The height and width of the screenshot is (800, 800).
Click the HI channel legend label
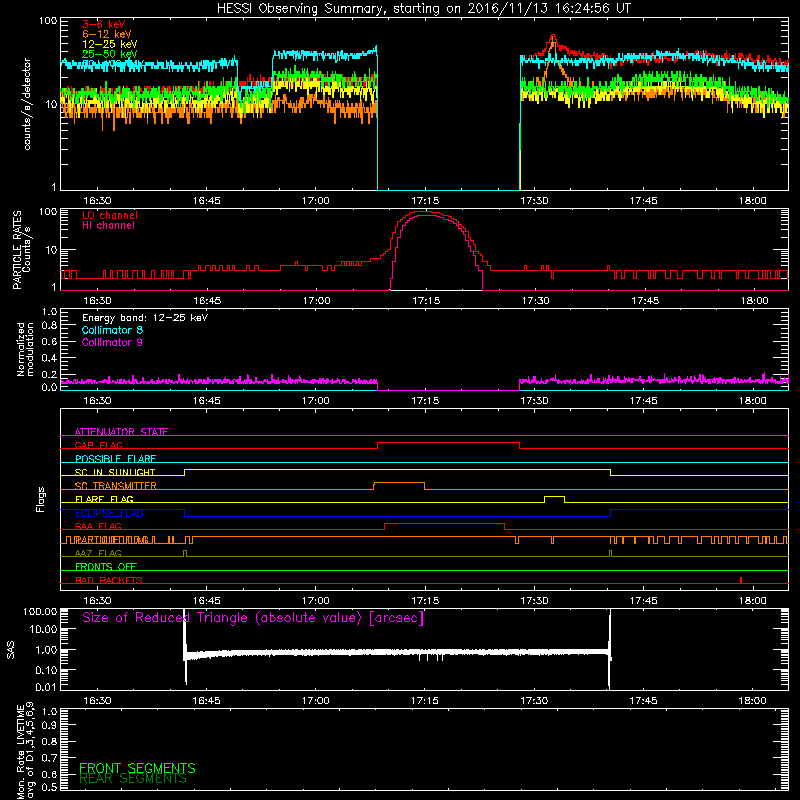108,226
